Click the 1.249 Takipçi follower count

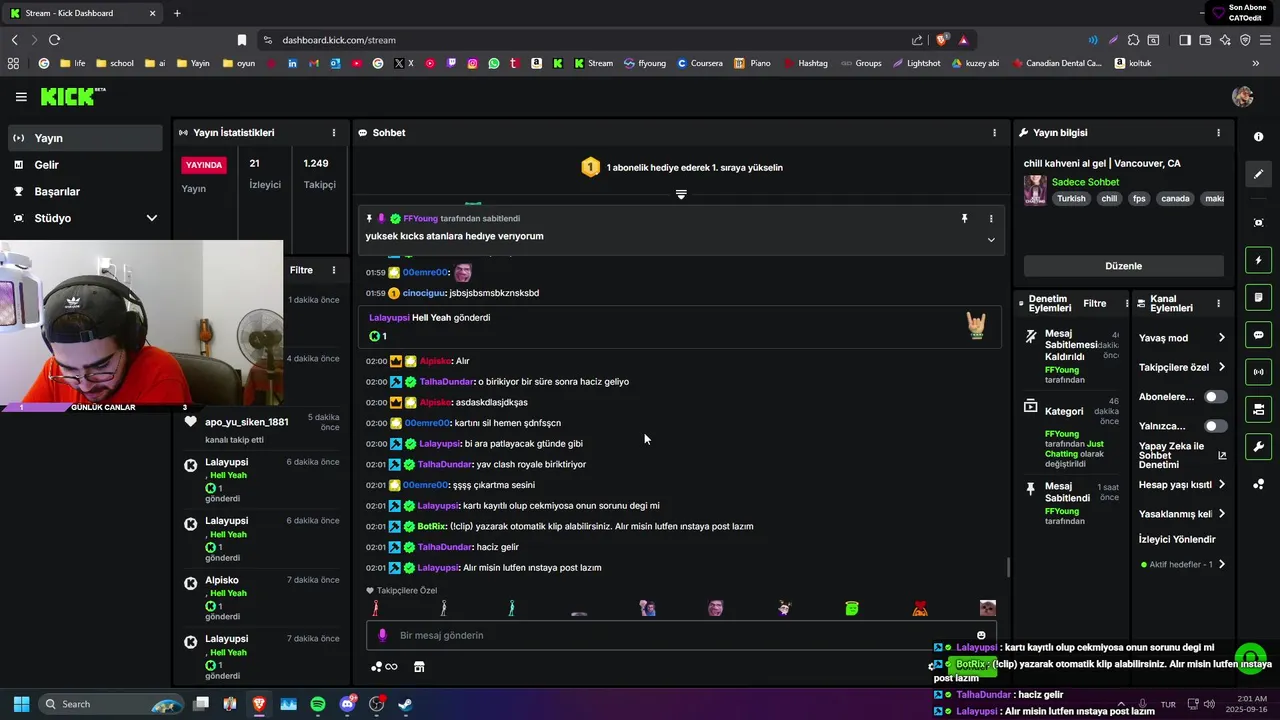point(319,173)
